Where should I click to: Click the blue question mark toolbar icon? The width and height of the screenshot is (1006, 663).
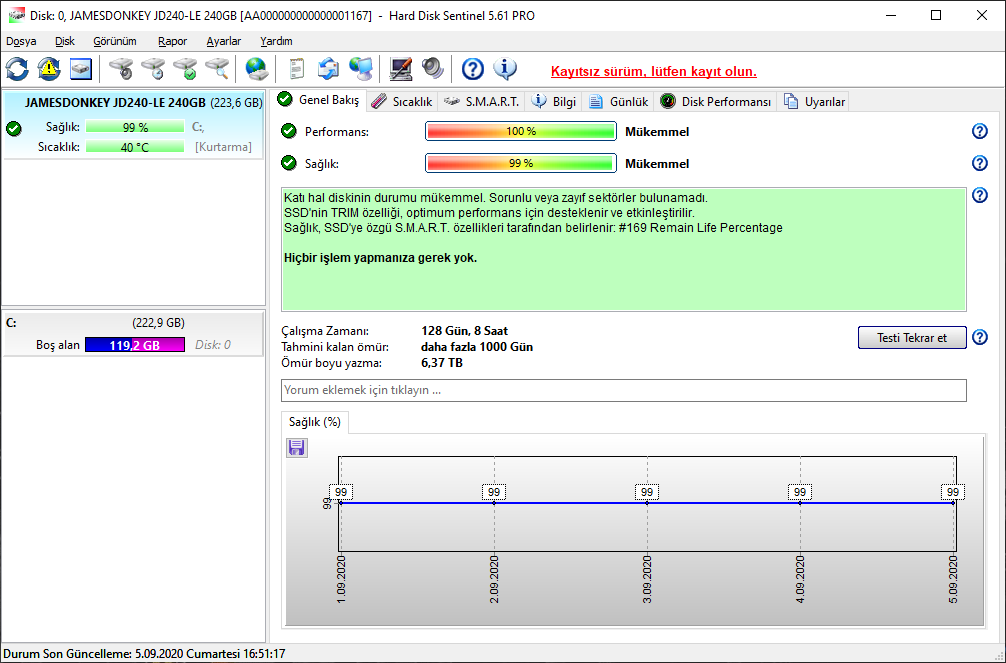pos(473,69)
